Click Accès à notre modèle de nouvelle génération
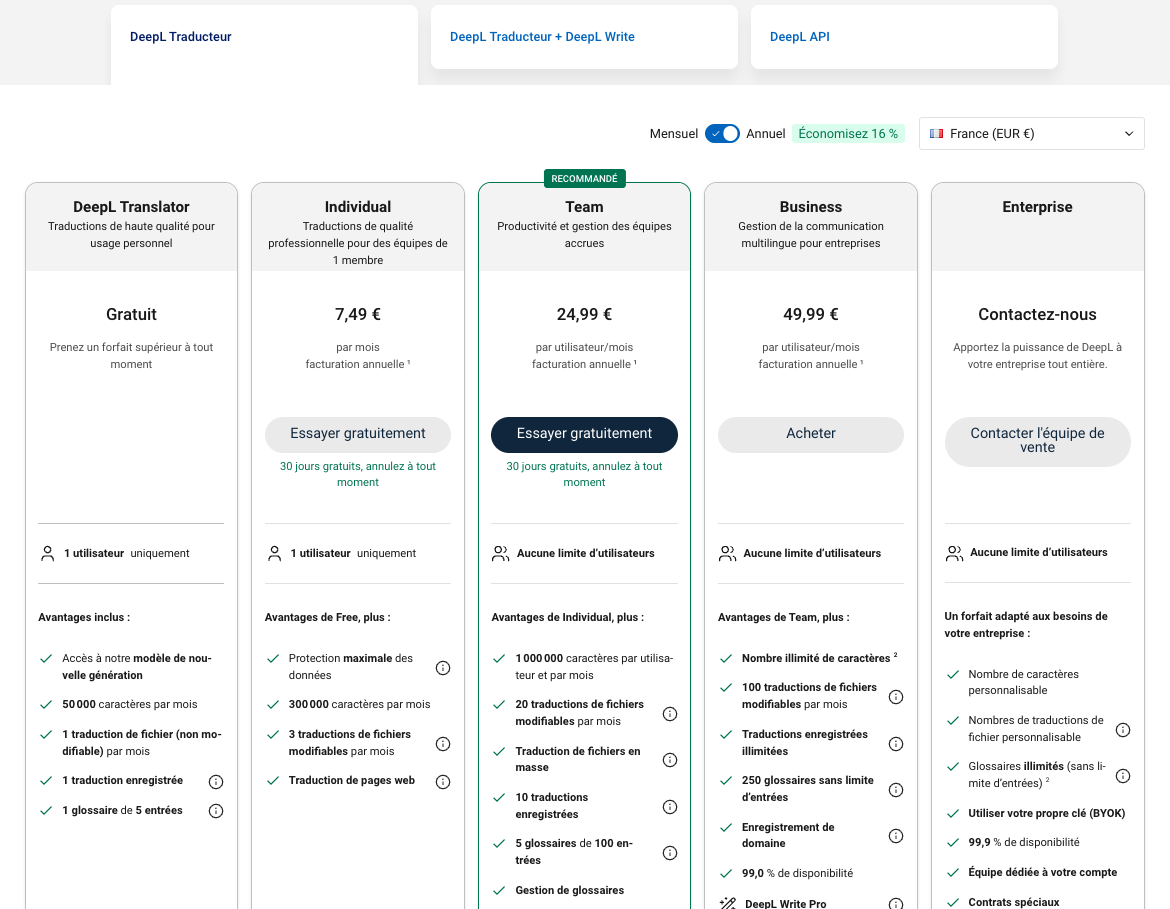The image size is (1170, 909). point(137,666)
